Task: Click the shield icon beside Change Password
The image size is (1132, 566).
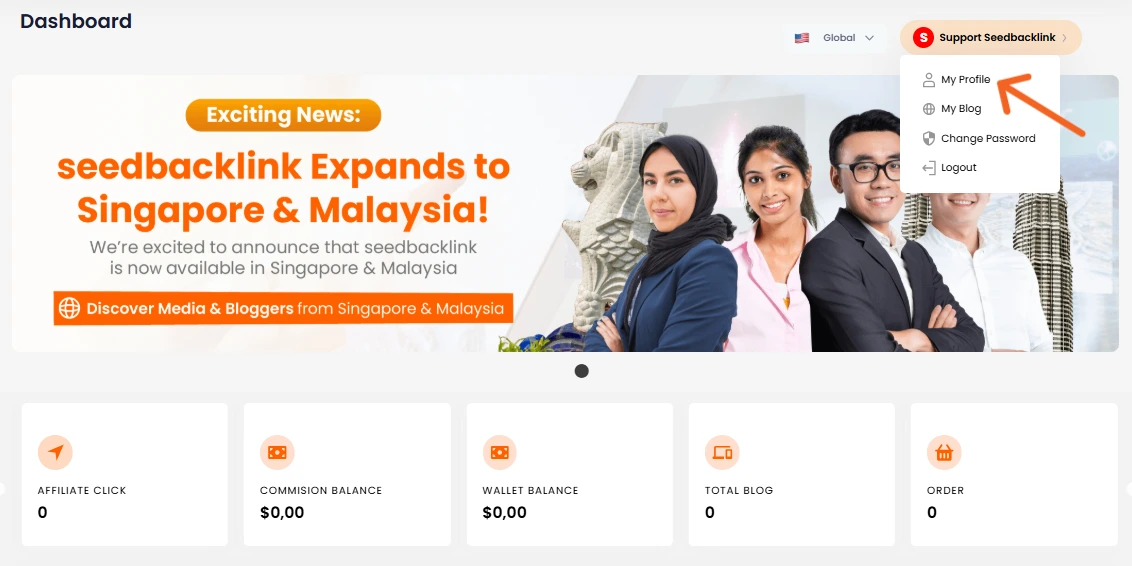Action: pyautogui.click(x=929, y=138)
